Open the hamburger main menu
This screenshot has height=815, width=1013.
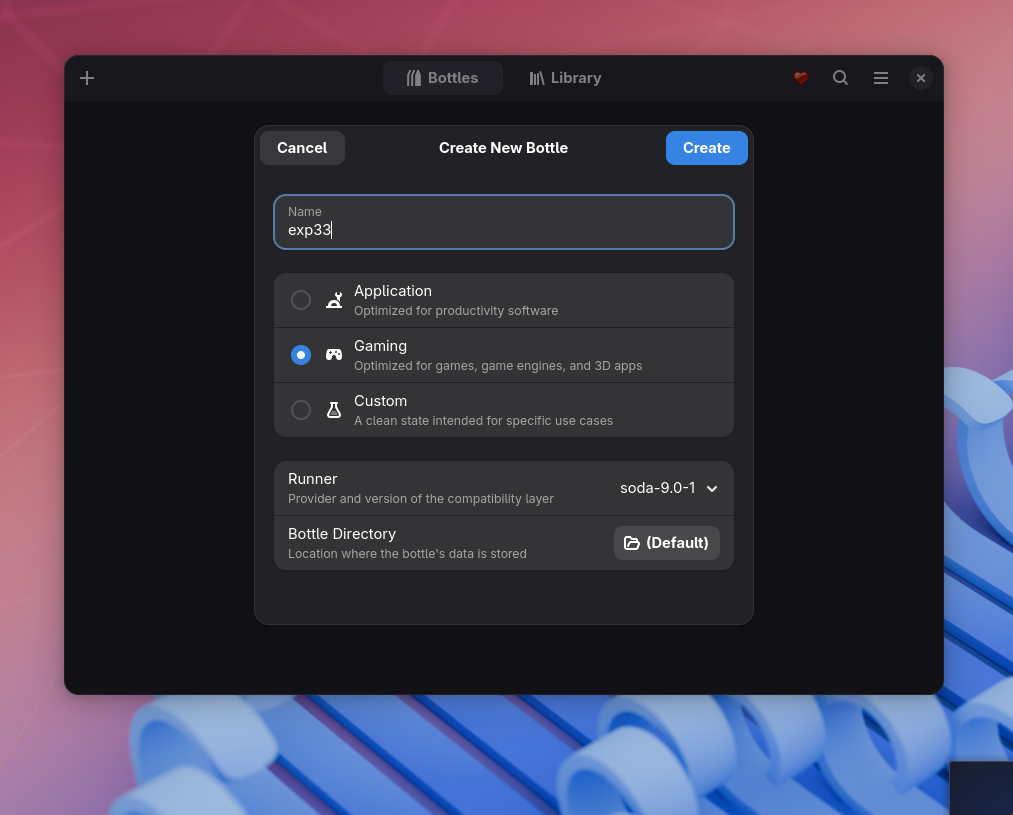(x=881, y=78)
